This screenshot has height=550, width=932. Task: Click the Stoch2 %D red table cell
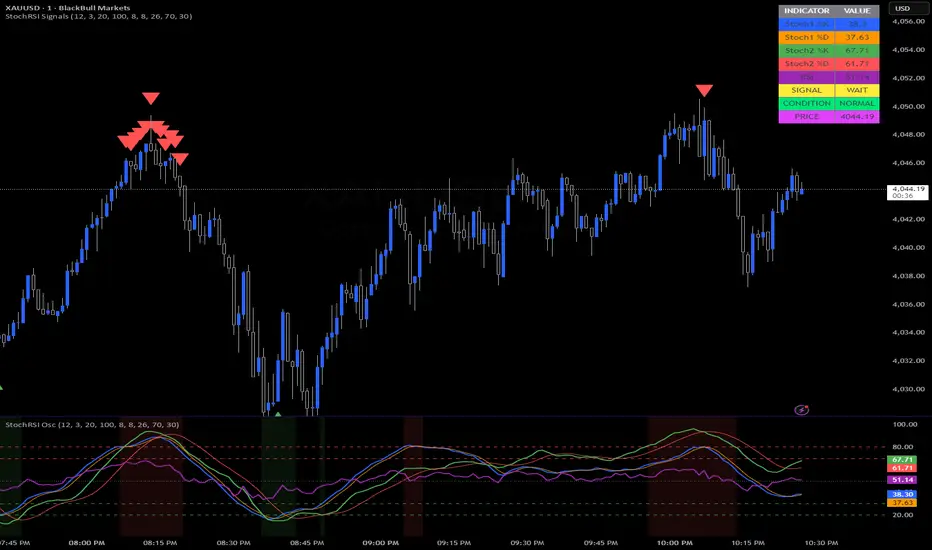807,64
